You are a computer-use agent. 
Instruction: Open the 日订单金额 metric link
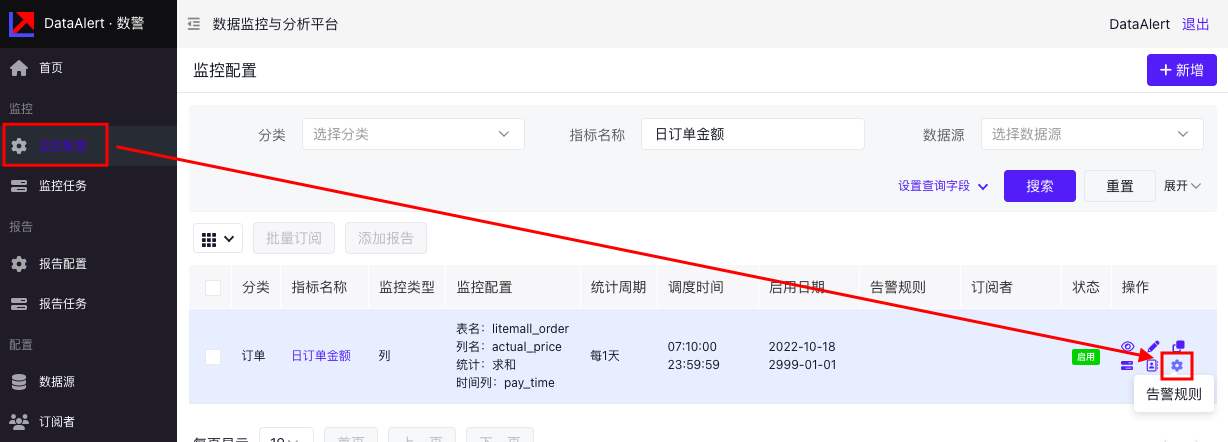(321, 355)
